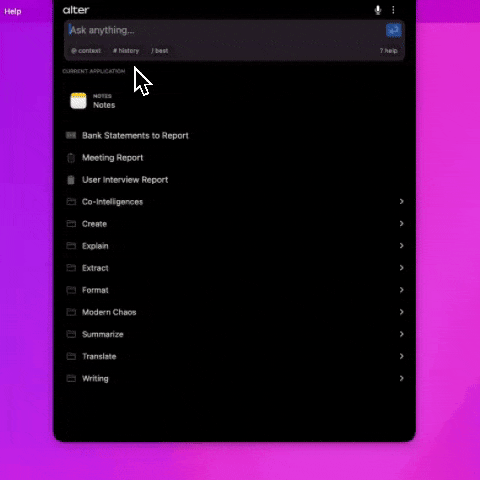Image resolution: width=480 pixels, height=480 pixels.
Task: Click the ? help link
Action: 389,51
